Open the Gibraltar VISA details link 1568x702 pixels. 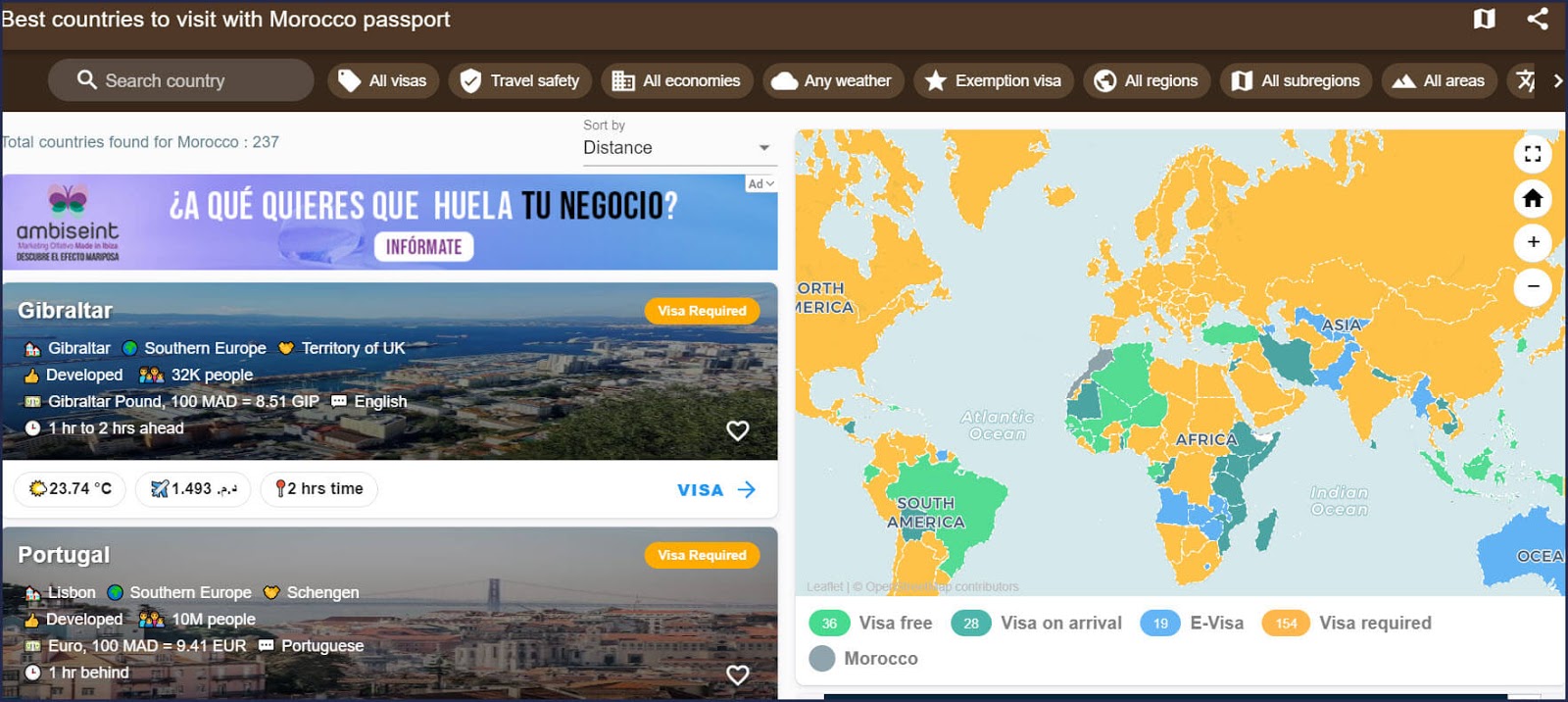(716, 489)
